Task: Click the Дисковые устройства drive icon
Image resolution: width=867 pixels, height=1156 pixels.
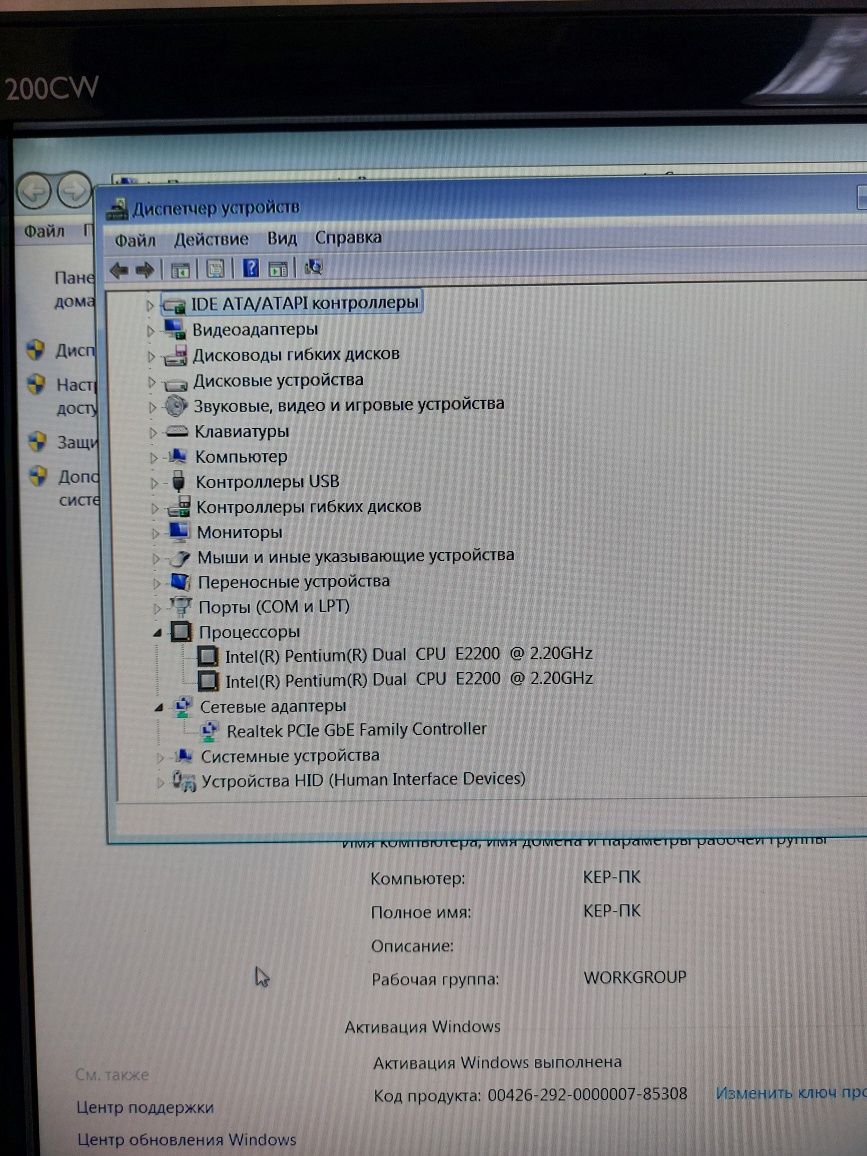Action: (x=176, y=383)
